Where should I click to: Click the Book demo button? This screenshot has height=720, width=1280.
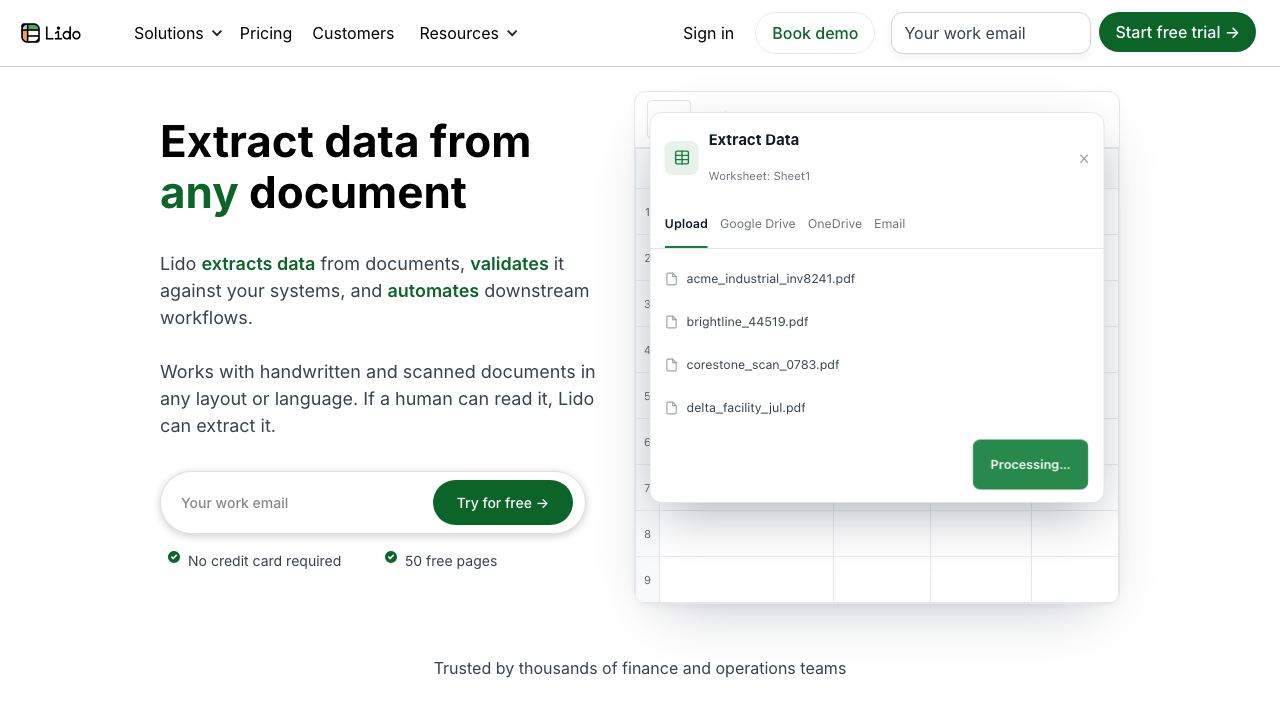(815, 33)
